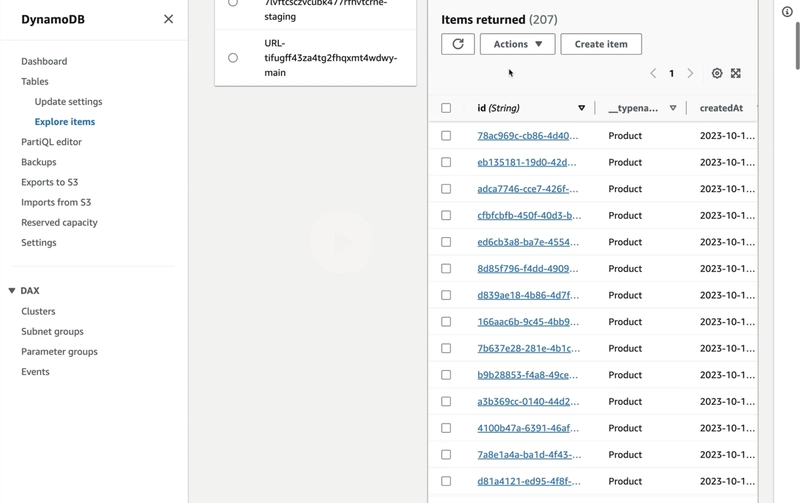This screenshot has height=503, width=800.
Task: Check the row for 78ac969c-cb86-4d40
Action: [446, 136]
